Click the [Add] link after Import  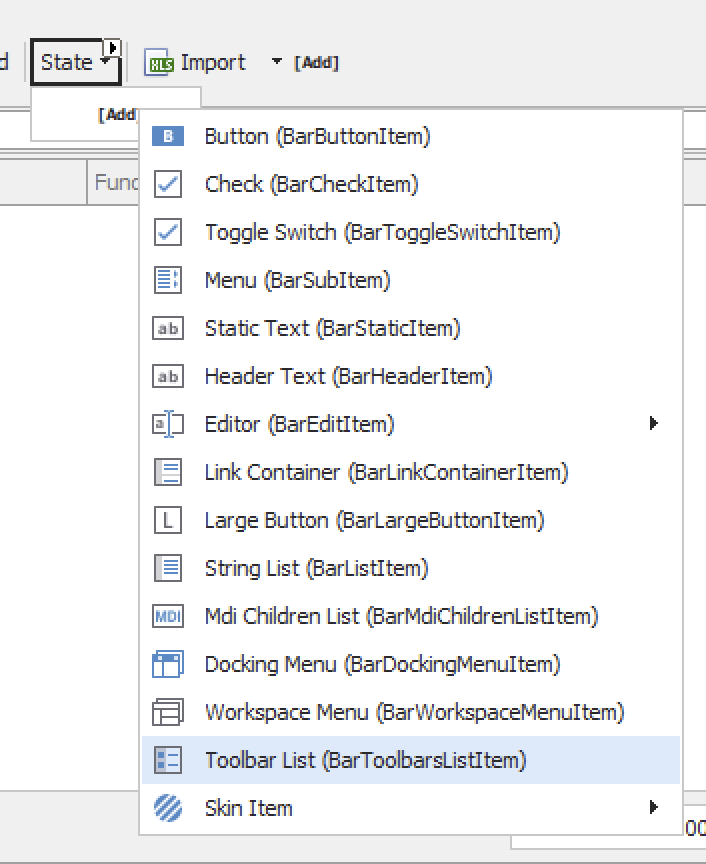[316, 63]
